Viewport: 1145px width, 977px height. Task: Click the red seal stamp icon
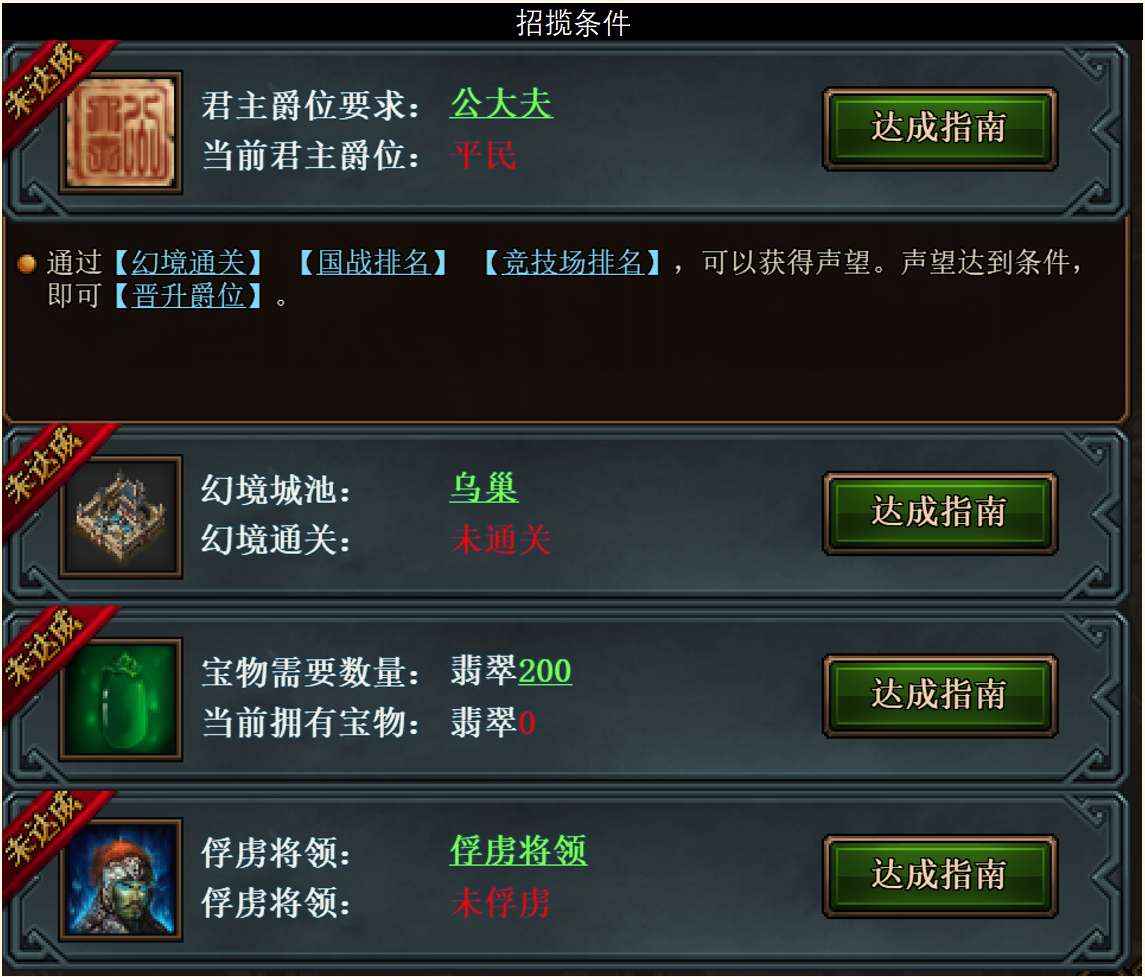point(120,132)
